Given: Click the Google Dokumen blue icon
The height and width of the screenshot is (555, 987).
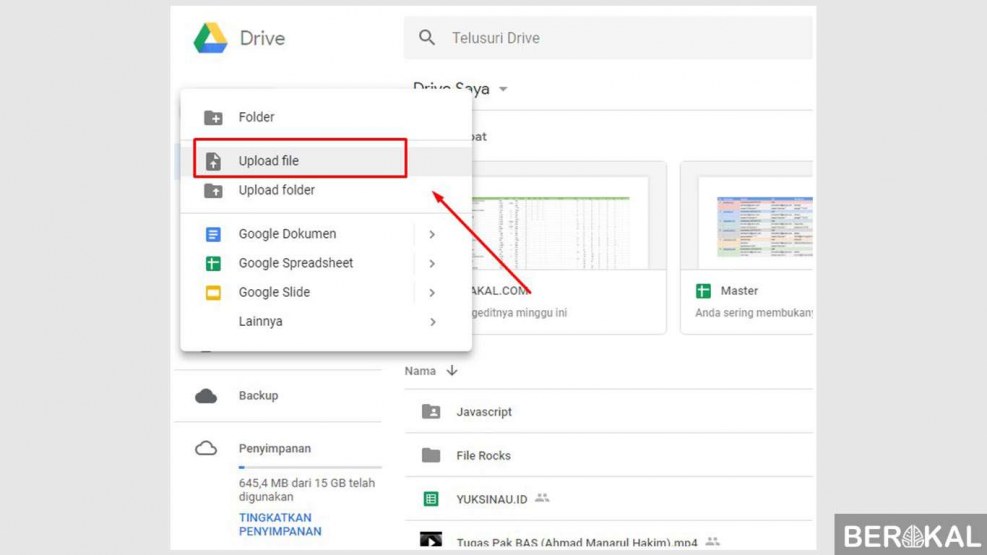Looking at the screenshot, I should [213, 234].
